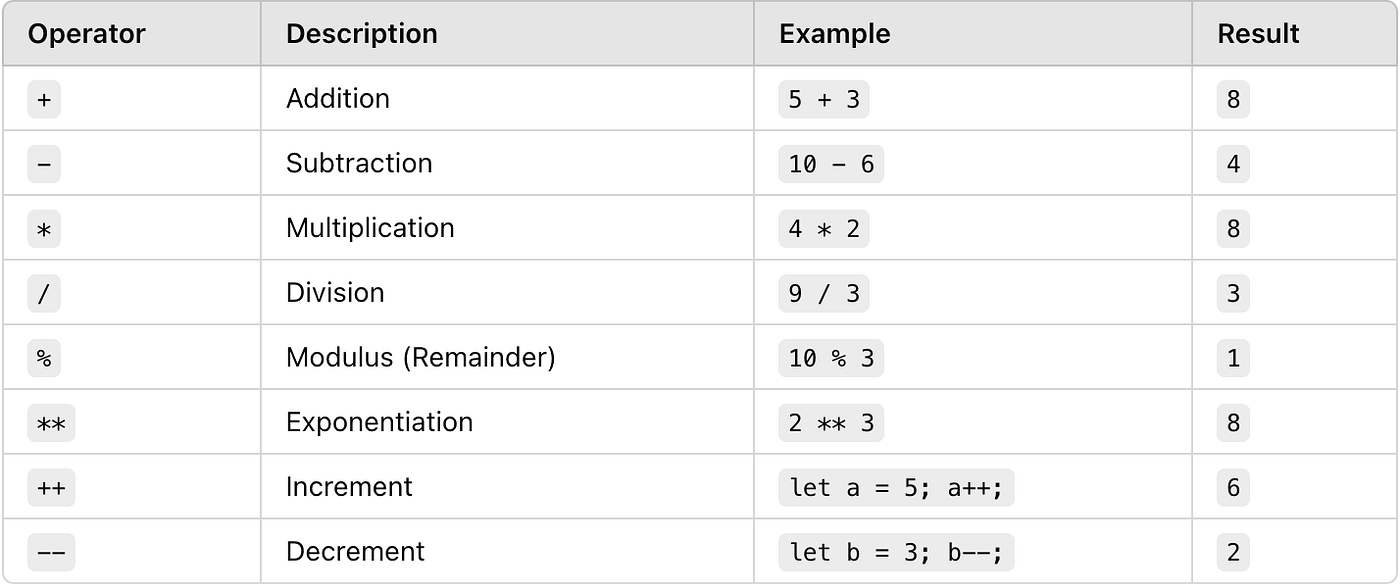Select the slash division operator chip
Image resolution: width=1400 pixels, height=584 pixels.
(x=44, y=293)
